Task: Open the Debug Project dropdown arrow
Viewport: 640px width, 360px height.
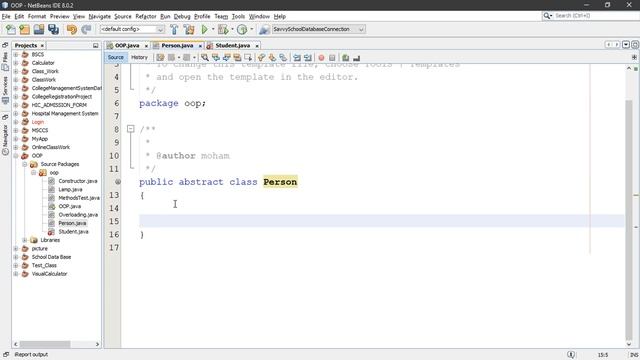Action: (x=232, y=29)
